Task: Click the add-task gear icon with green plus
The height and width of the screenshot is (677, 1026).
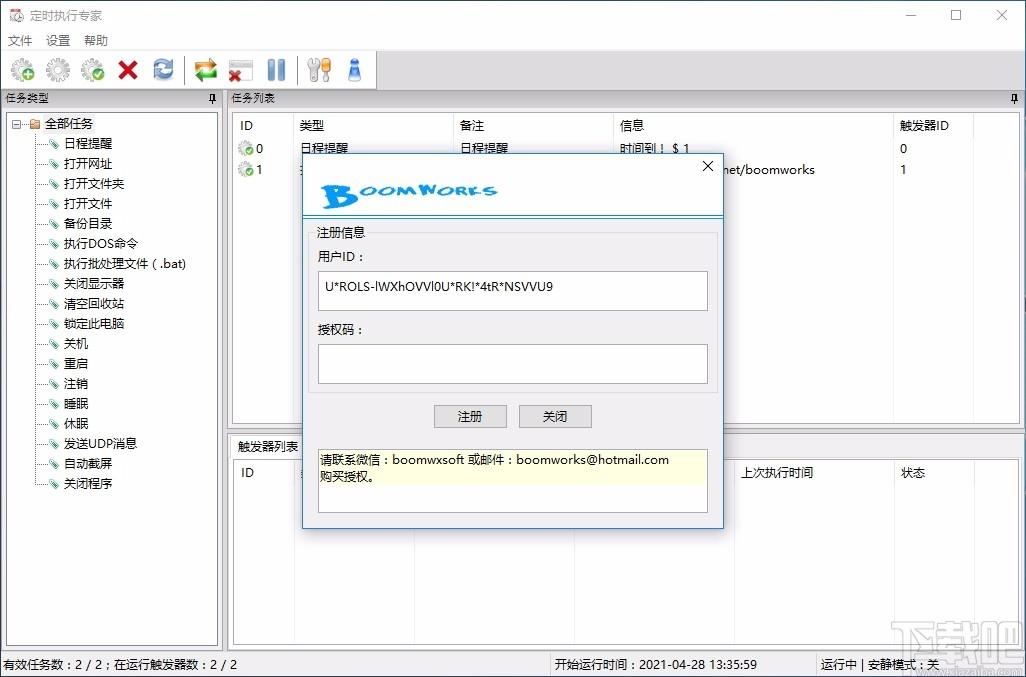Action: point(22,69)
